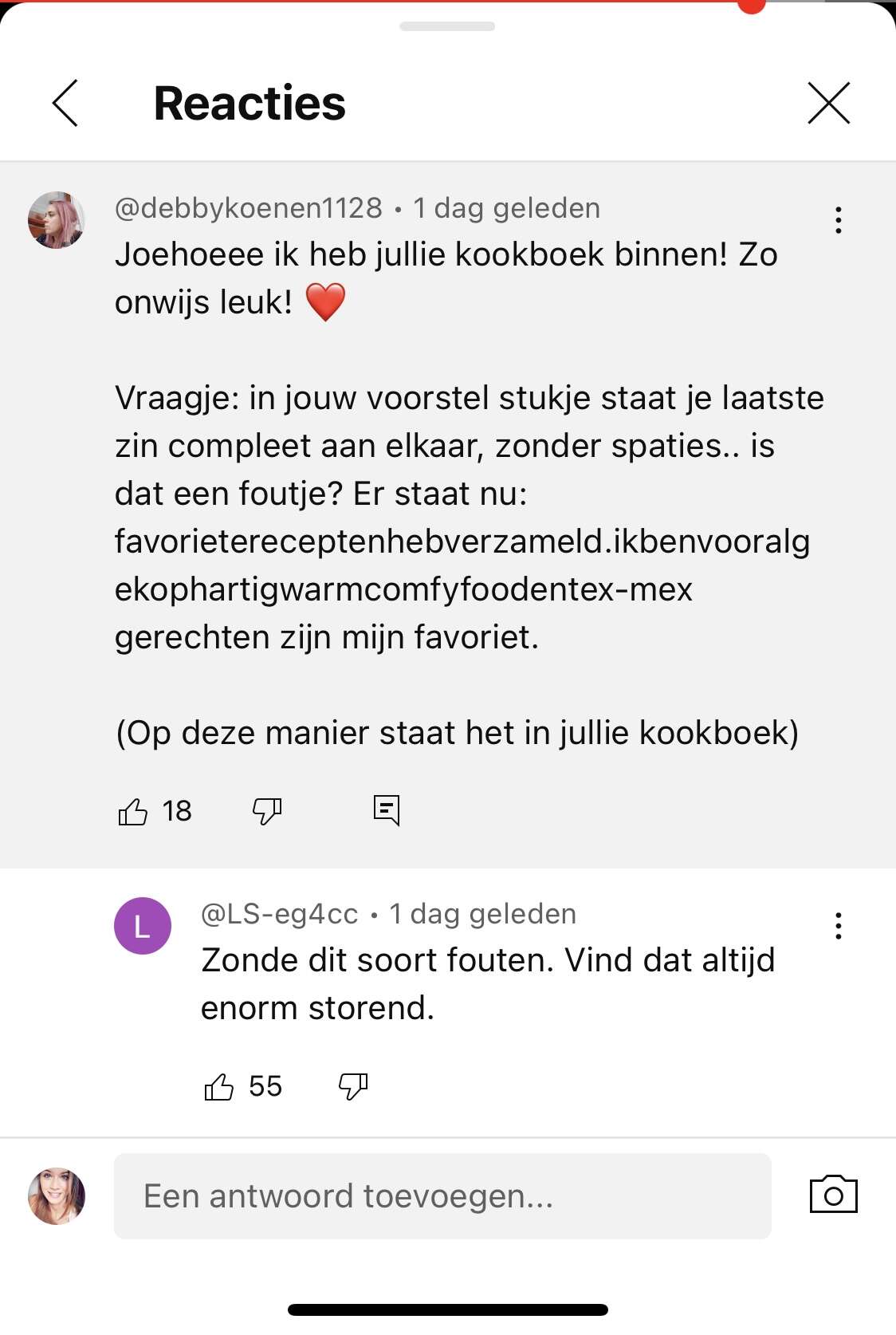This screenshot has width=896, height=1335.
Task: Open options menu for debbykoenen1128's comment
Action: pyautogui.click(x=838, y=220)
